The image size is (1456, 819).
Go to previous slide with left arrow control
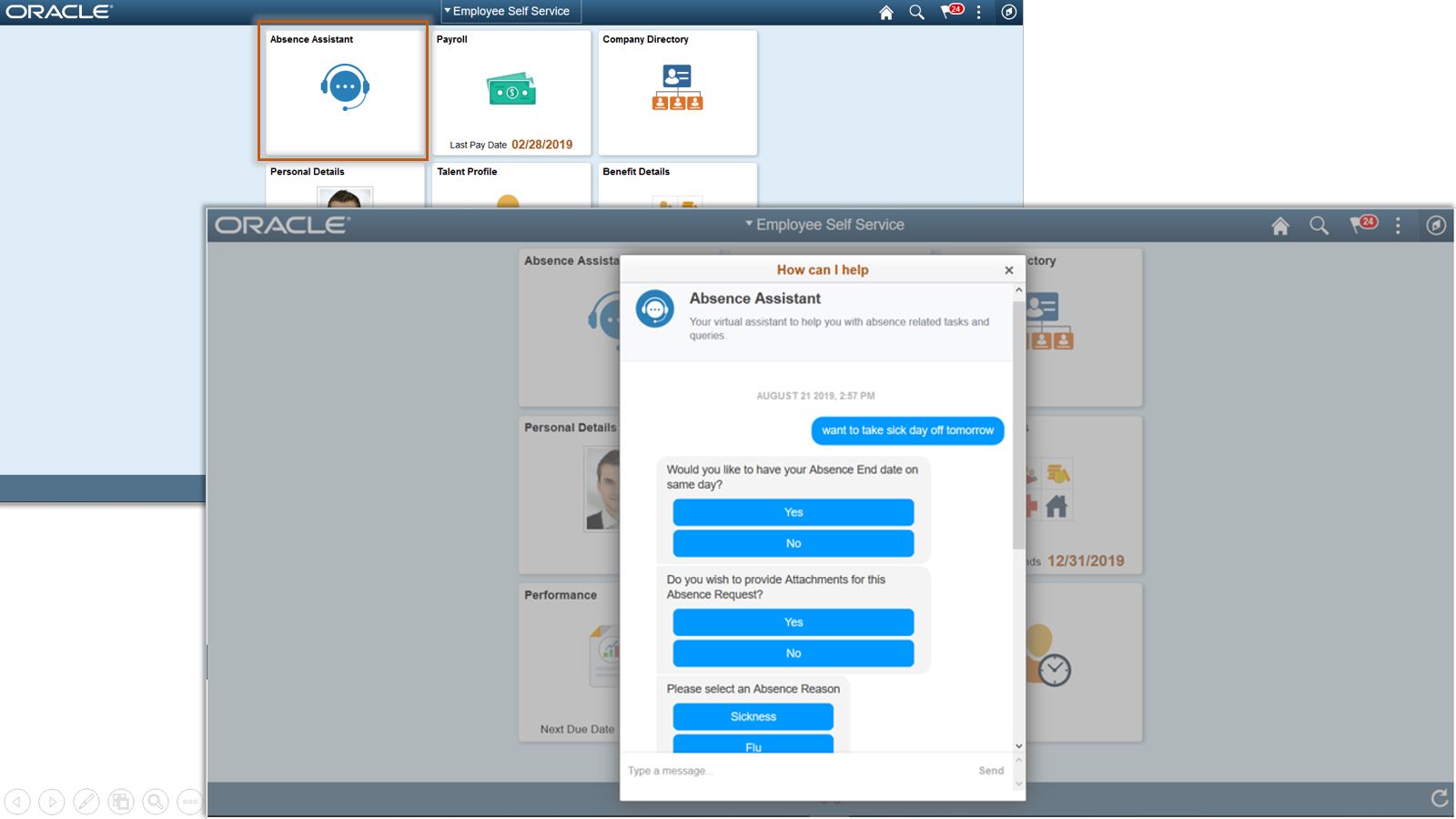click(x=17, y=802)
